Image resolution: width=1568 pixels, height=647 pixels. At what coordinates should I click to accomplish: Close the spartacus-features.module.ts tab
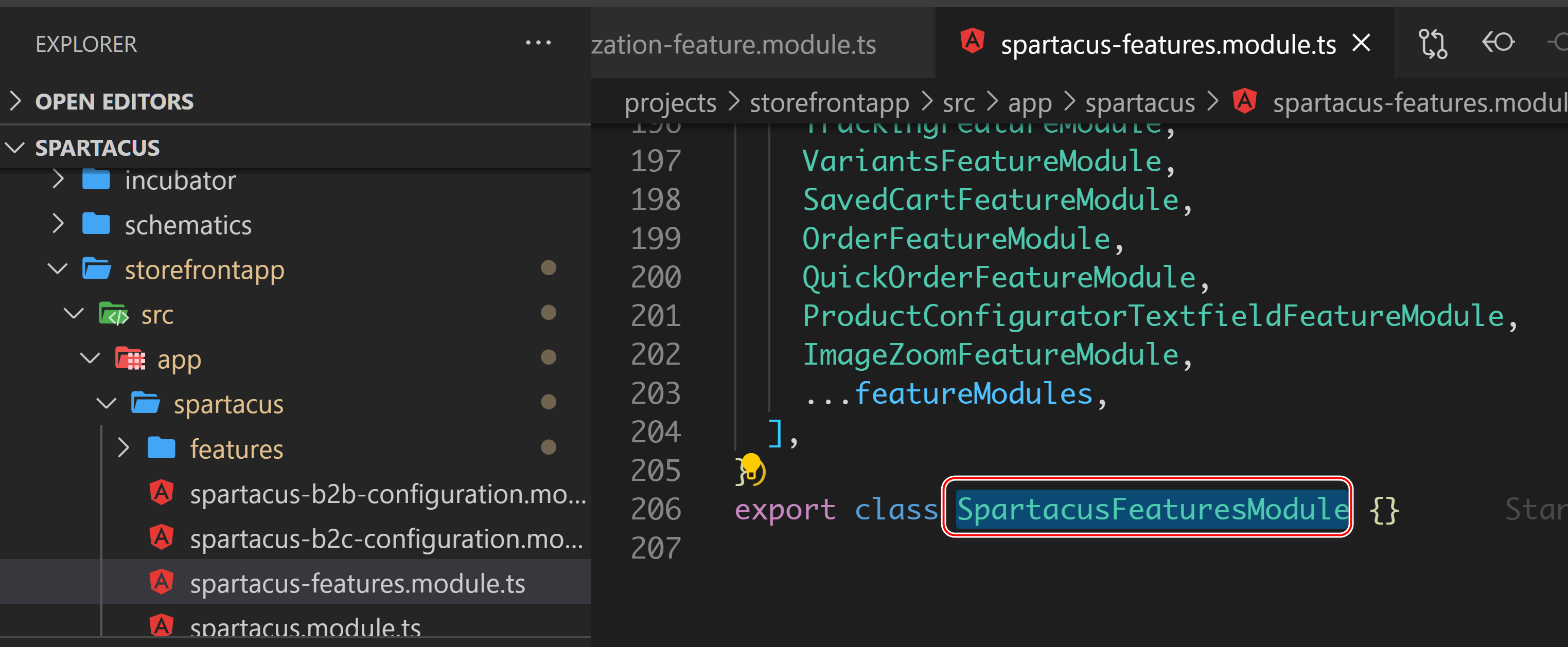1361,43
